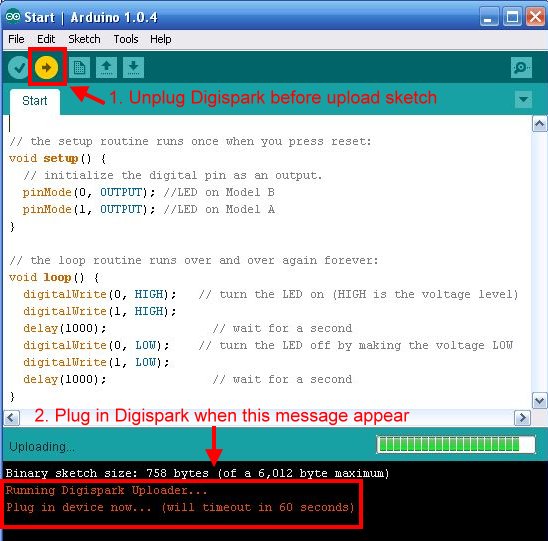The image size is (548, 541).
Task: Open the tab options dropdown arrow
Action: [x=523, y=99]
